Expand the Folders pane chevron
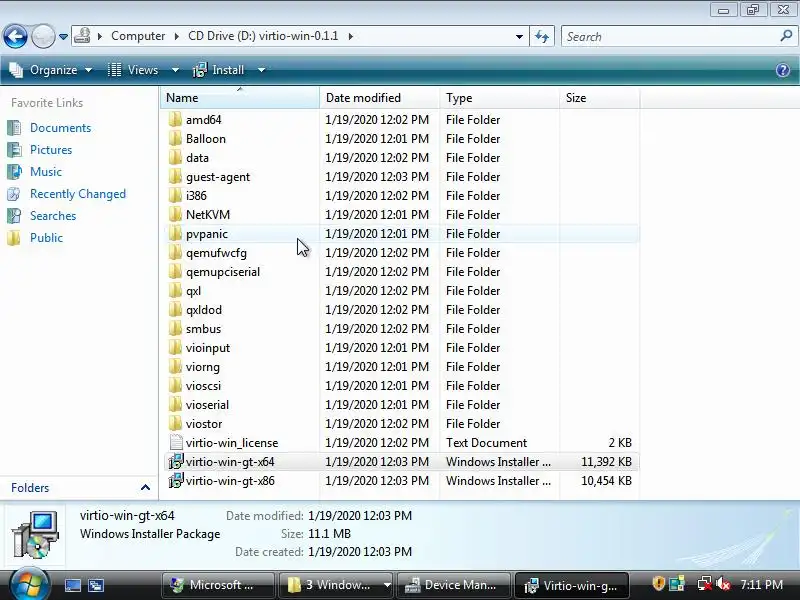Image resolution: width=800 pixels, height=600 pixels. click(145, 488)
